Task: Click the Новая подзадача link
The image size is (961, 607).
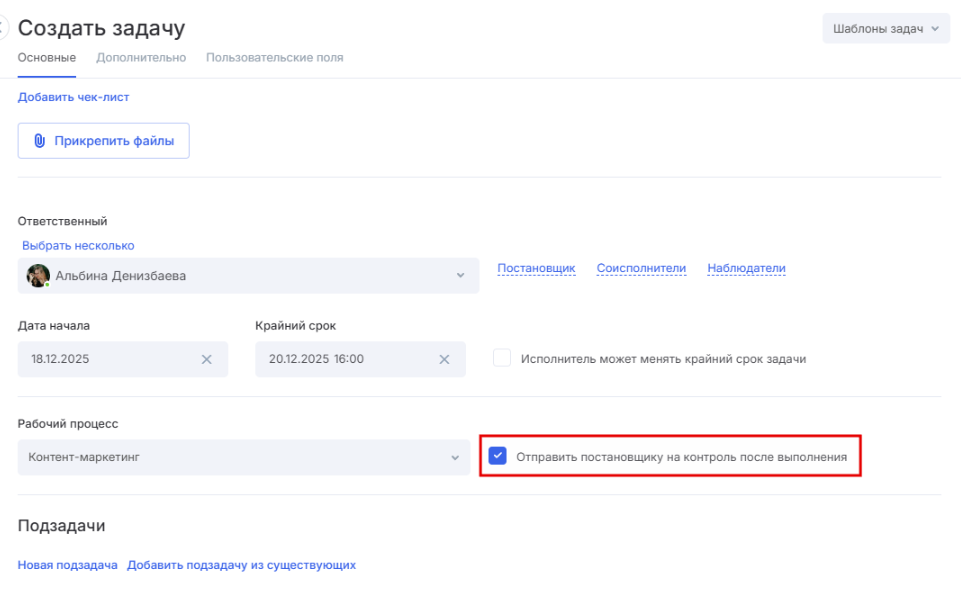Action: click(67, 565)
